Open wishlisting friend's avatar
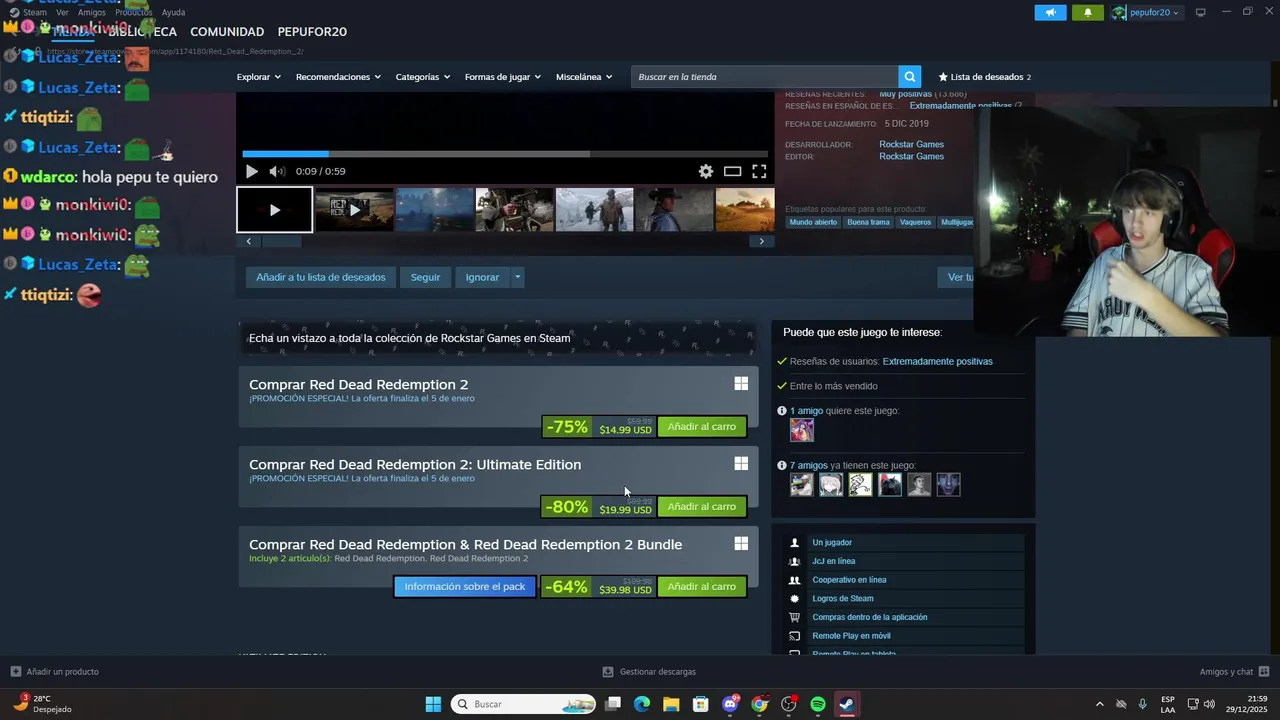 click(801, 430)
